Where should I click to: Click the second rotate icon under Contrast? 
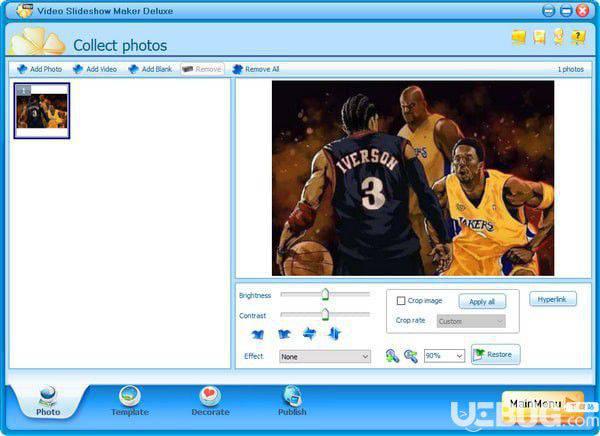284,334
